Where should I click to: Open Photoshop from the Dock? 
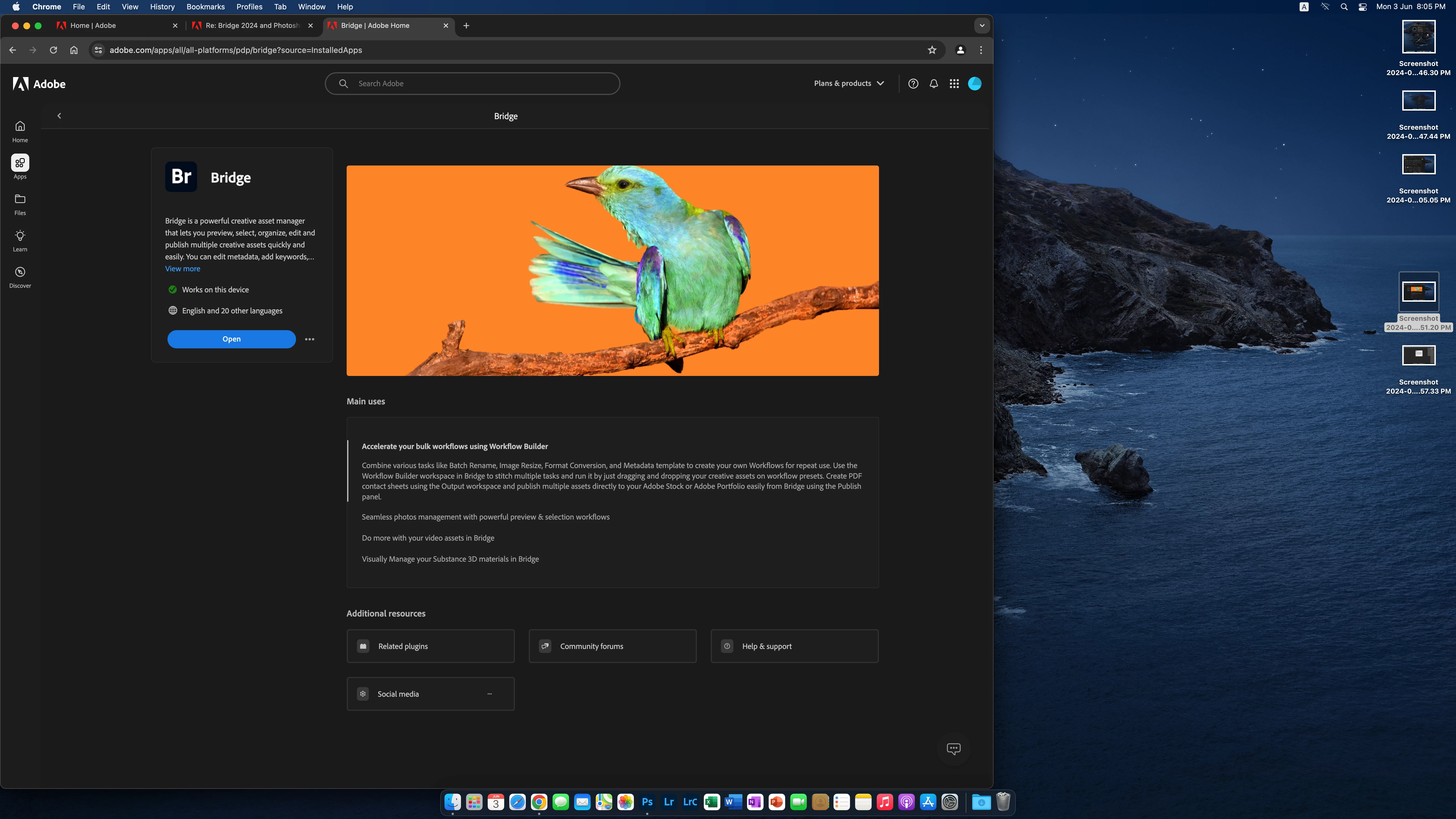tap(647, 802)
